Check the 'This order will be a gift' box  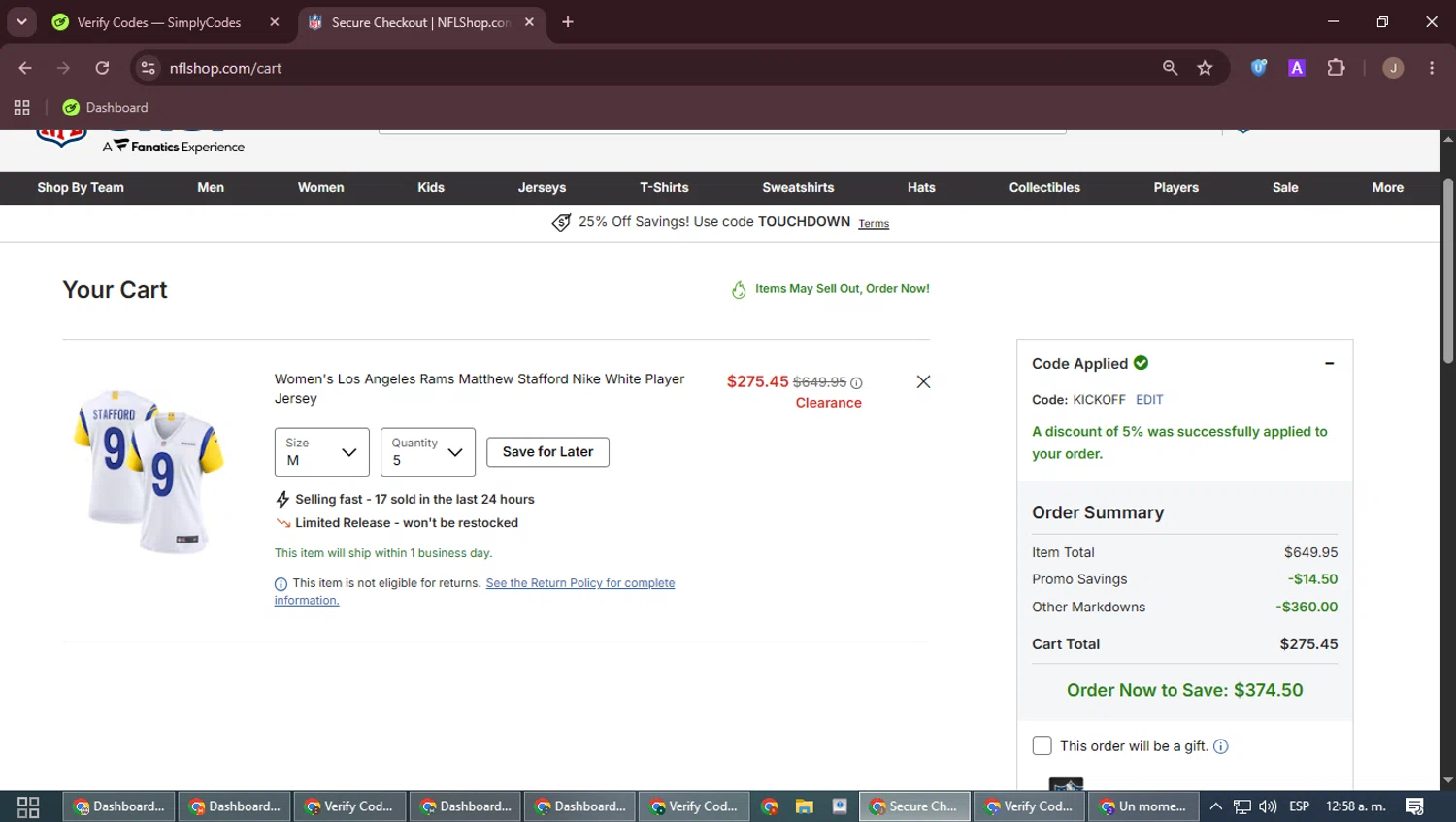[1042, 745]
